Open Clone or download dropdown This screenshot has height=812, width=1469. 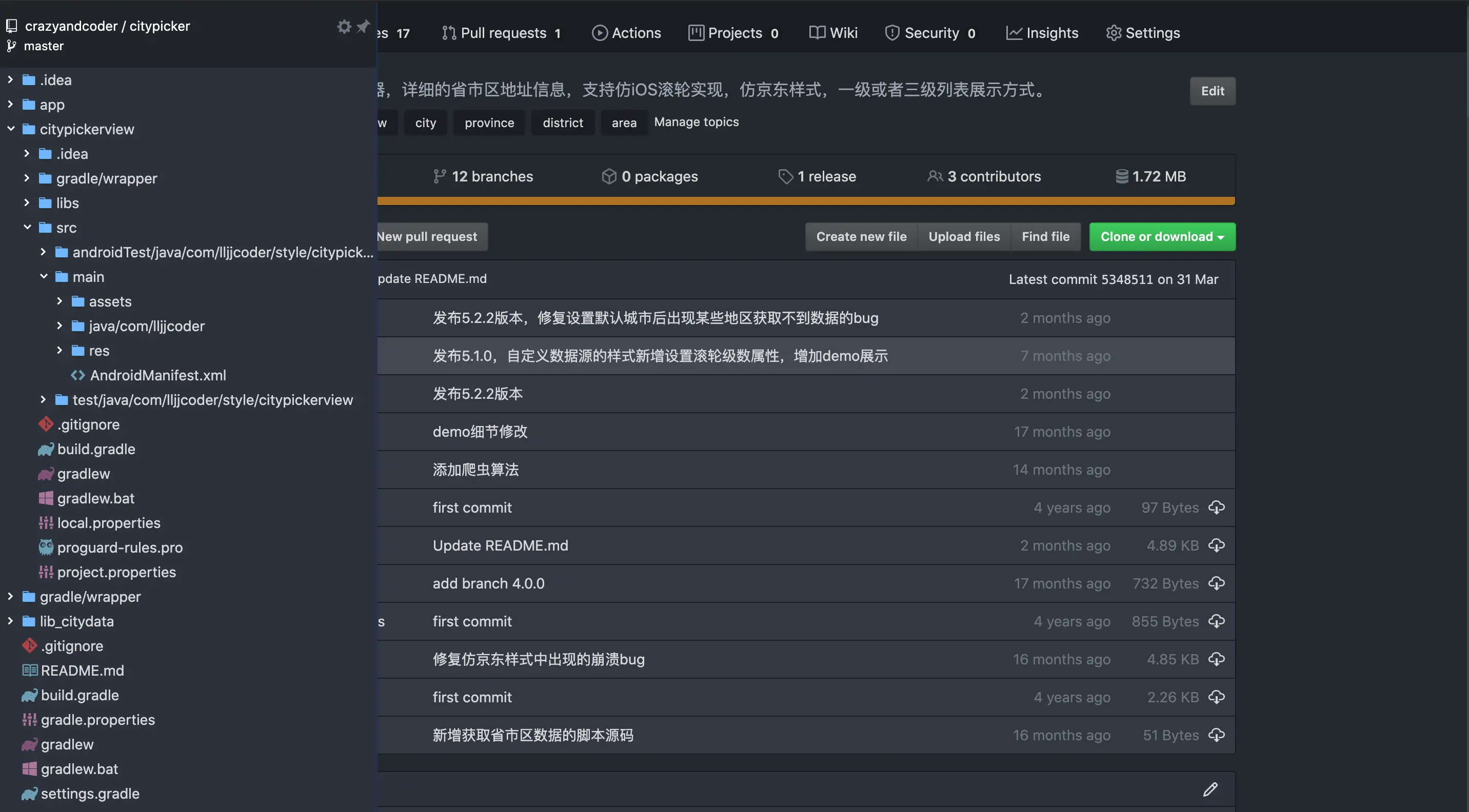click(1162, 236)
